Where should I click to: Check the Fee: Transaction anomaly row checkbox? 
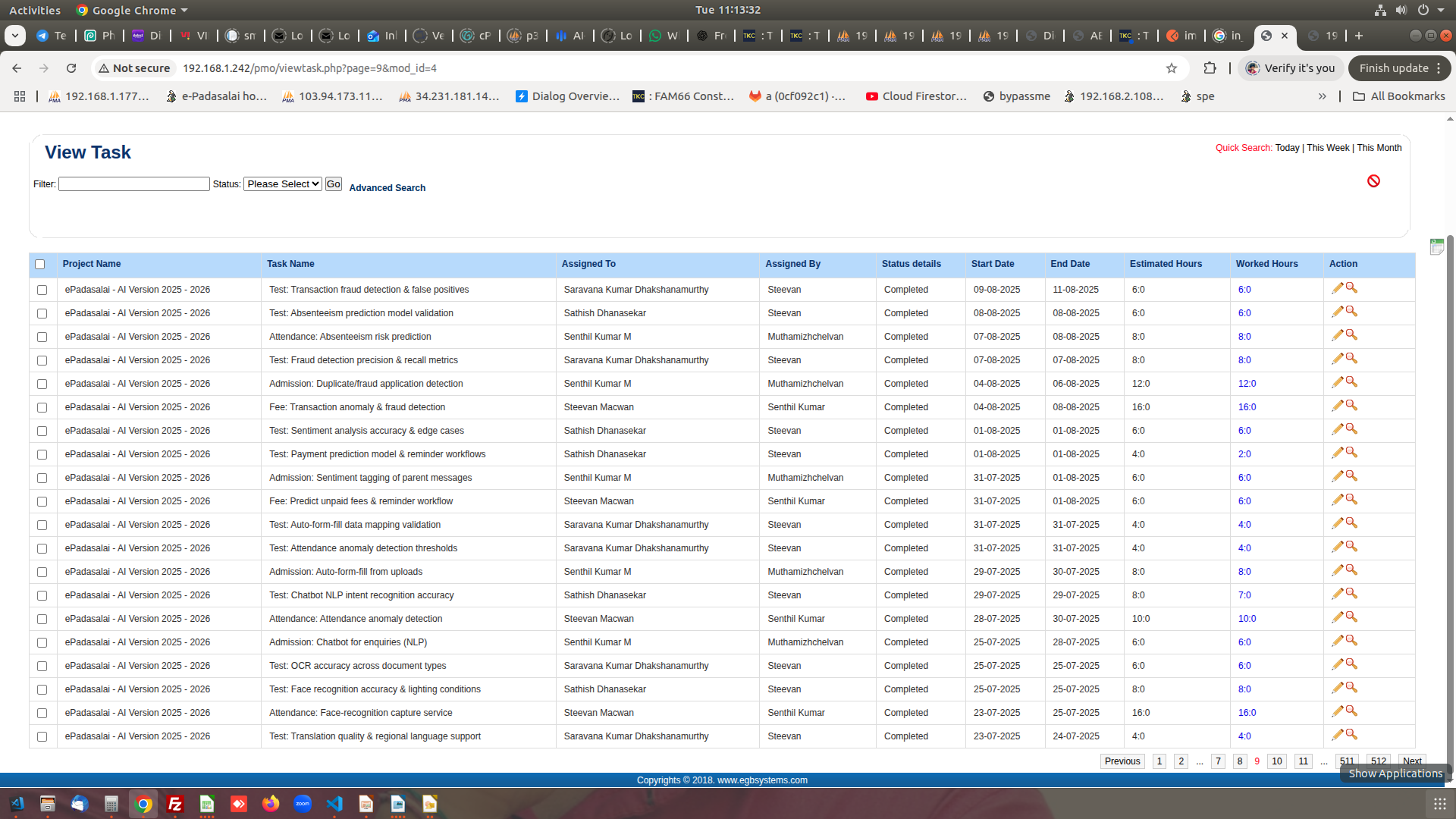tap(42, 408)
